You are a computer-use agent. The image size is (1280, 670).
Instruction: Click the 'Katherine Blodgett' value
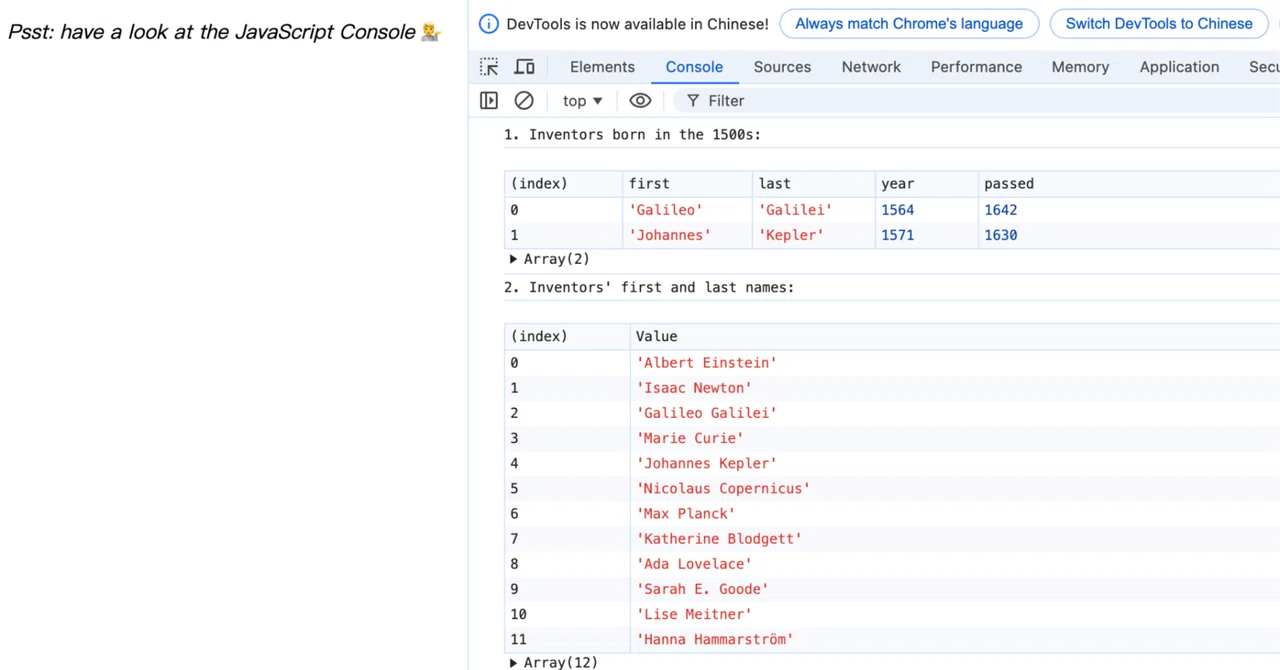click(x=719, y=539)
